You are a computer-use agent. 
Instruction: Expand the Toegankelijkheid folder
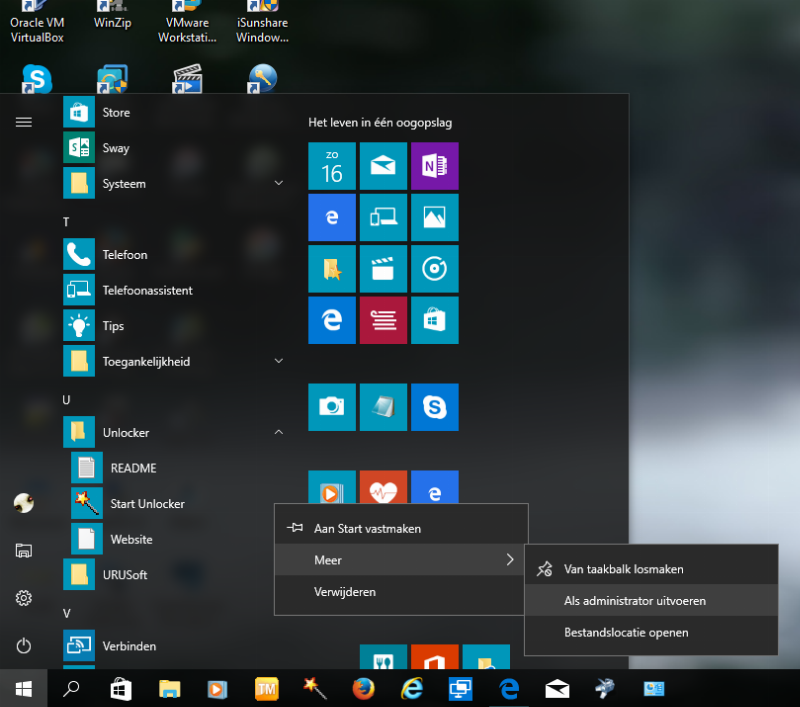pos(278,361)
